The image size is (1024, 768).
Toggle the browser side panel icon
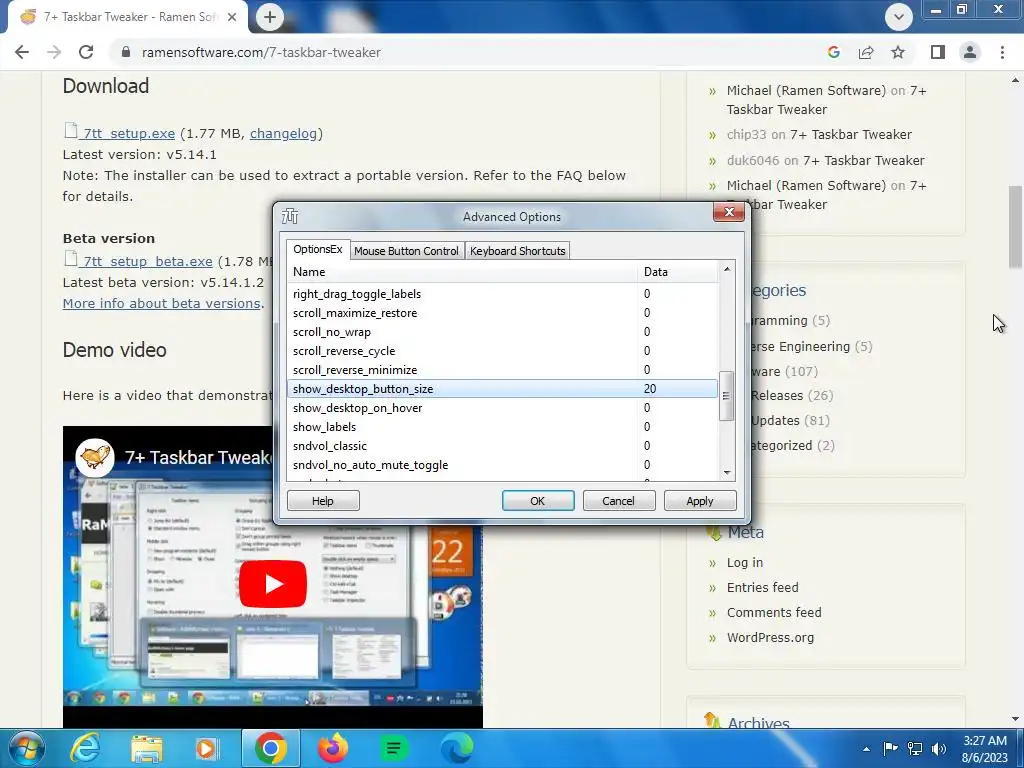coord(938,52)
